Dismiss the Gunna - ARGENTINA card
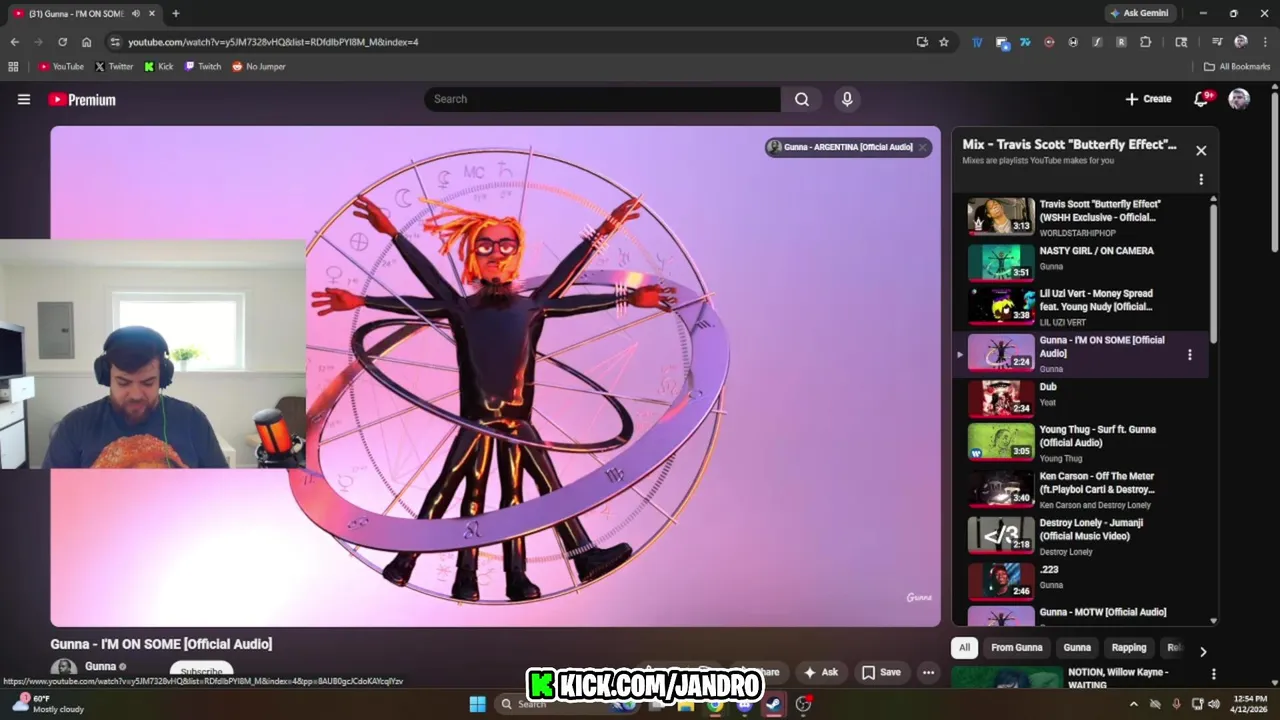The width and height of the screenshot is (1280, 720). point(923,147)
